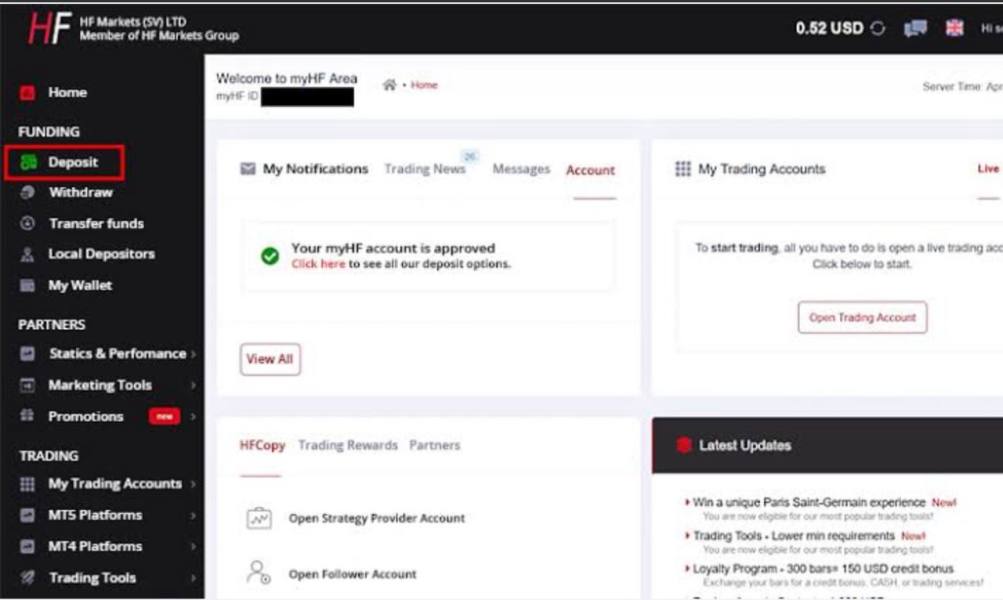Follow the 'Click here' deposit options link
The image size is (1003, 600).
pos(318,264)
